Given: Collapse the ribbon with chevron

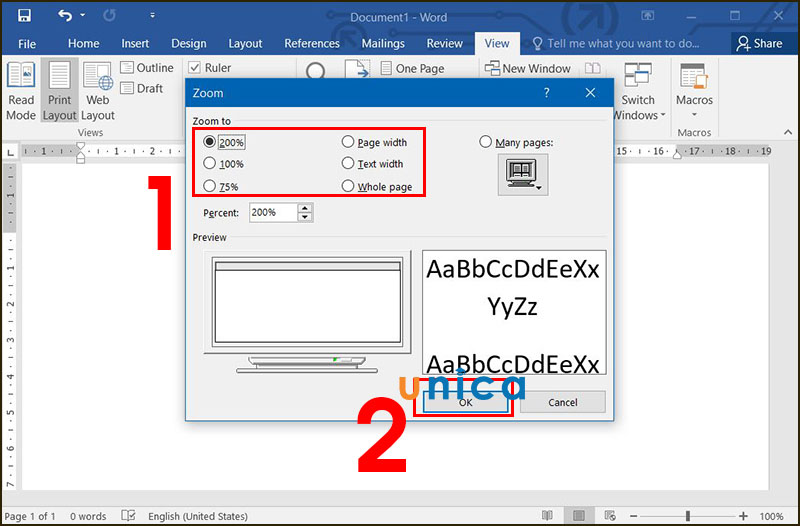Looking at the screenshot, I should [788, 132].
